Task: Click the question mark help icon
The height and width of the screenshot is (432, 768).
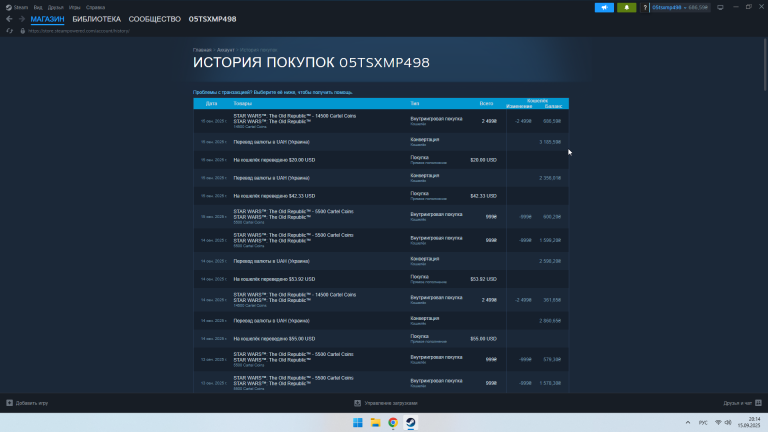Action: (645, 7)
